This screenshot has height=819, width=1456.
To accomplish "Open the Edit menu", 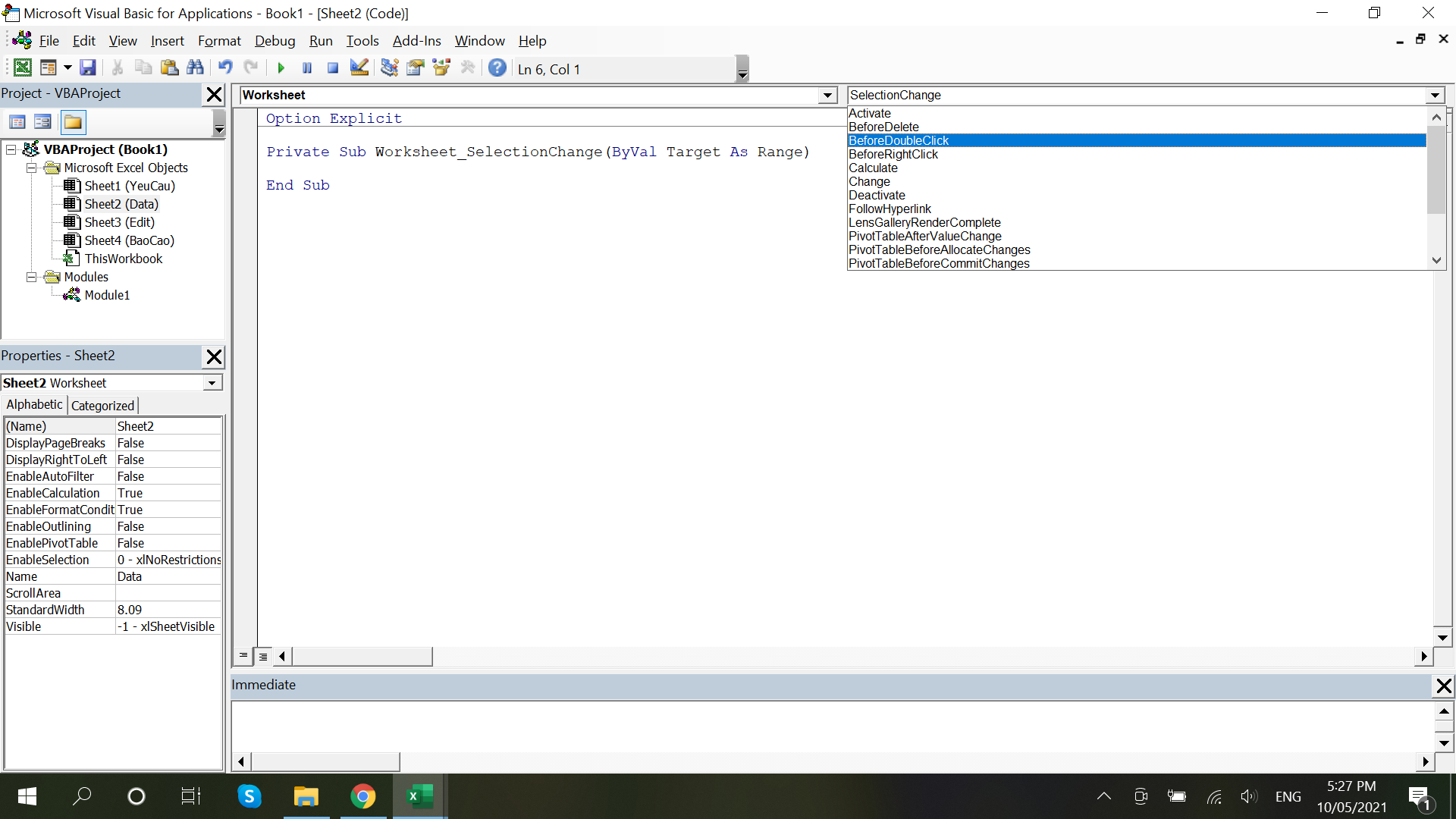I will [83, 41].
